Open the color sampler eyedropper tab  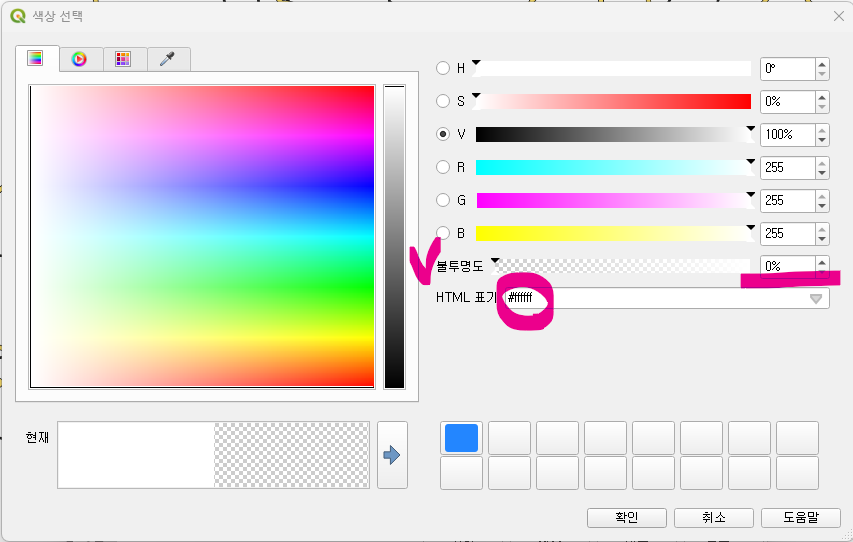pos(168,59)
